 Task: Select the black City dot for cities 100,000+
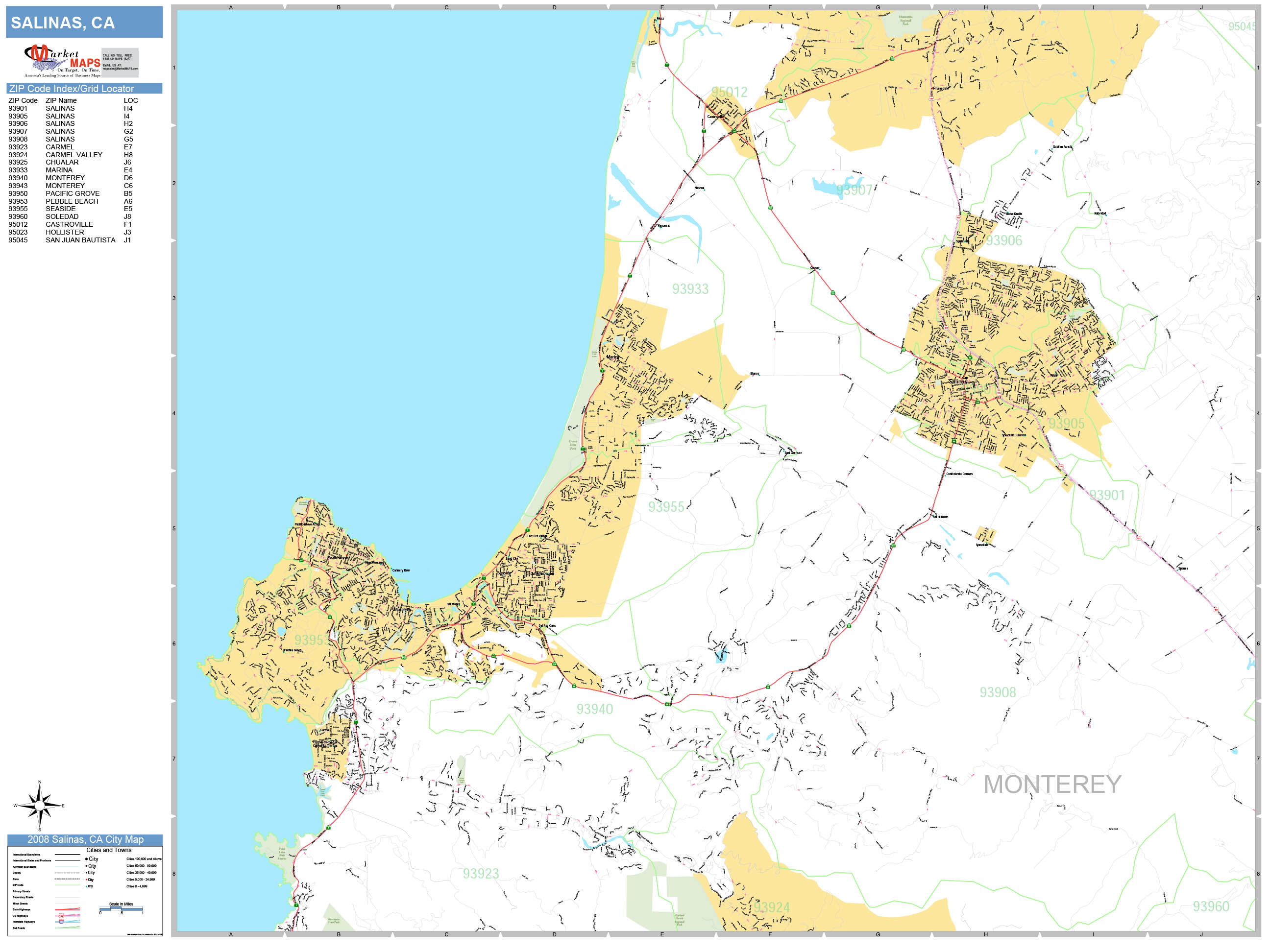pyautogui.click(x=87, y=859)
